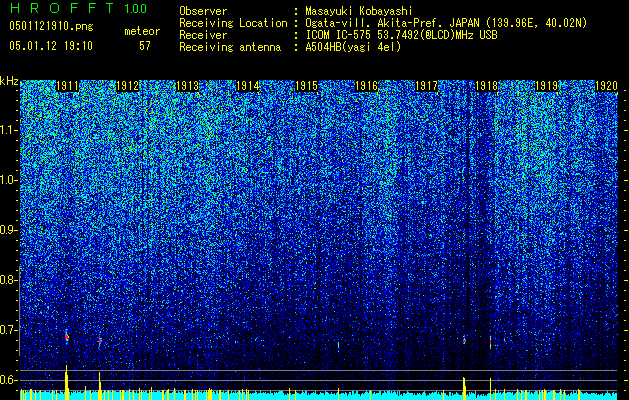This screenshot has width=629, height=400.
Task: Click the yellow power spike between 1917 and 1918
Action: pyautogui.click(x=464, y=388)
